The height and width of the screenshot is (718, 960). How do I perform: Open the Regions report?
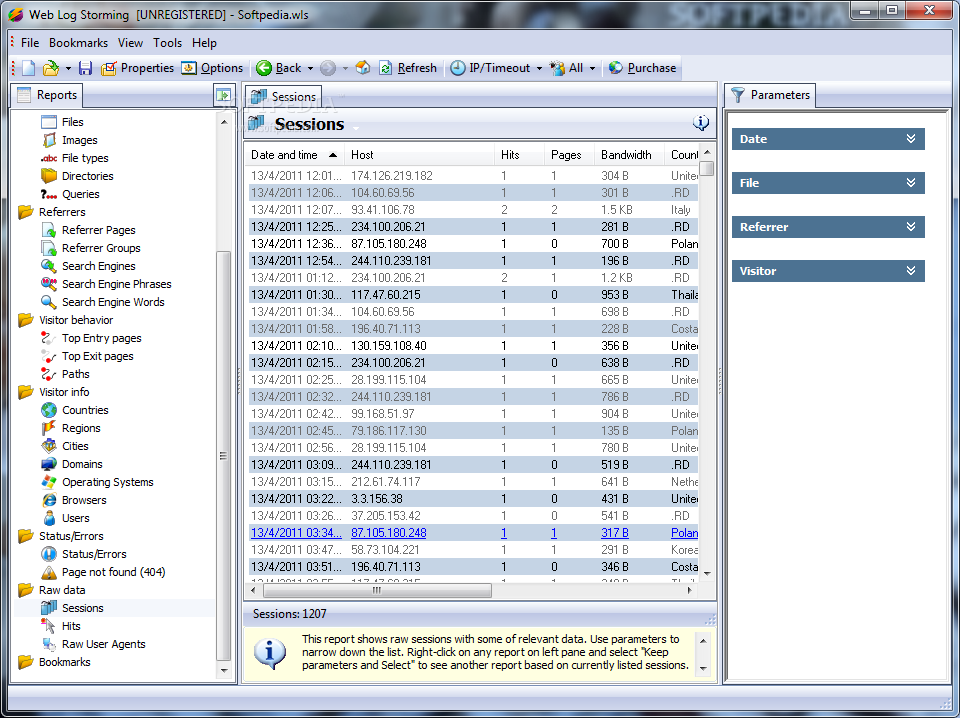pyautogui.click(x=70, y=428)
